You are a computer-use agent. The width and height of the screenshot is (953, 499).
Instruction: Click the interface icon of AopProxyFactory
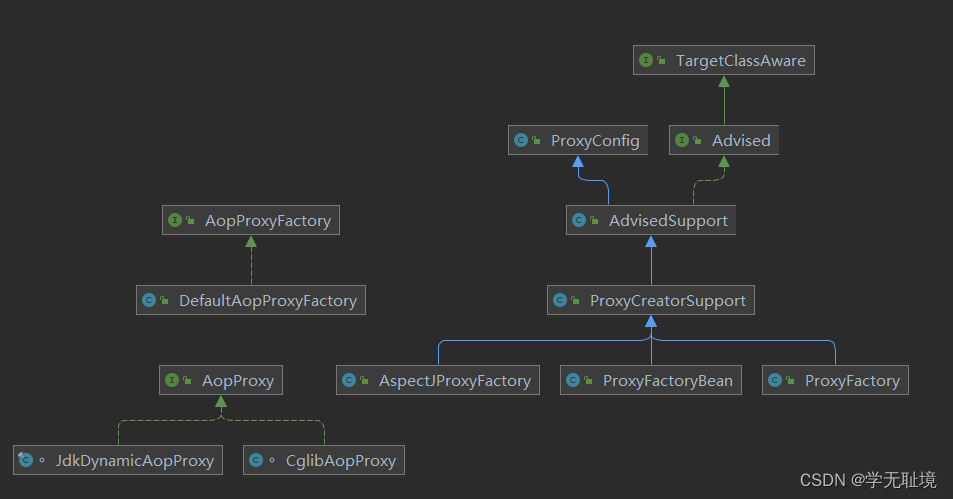(175, 220)
